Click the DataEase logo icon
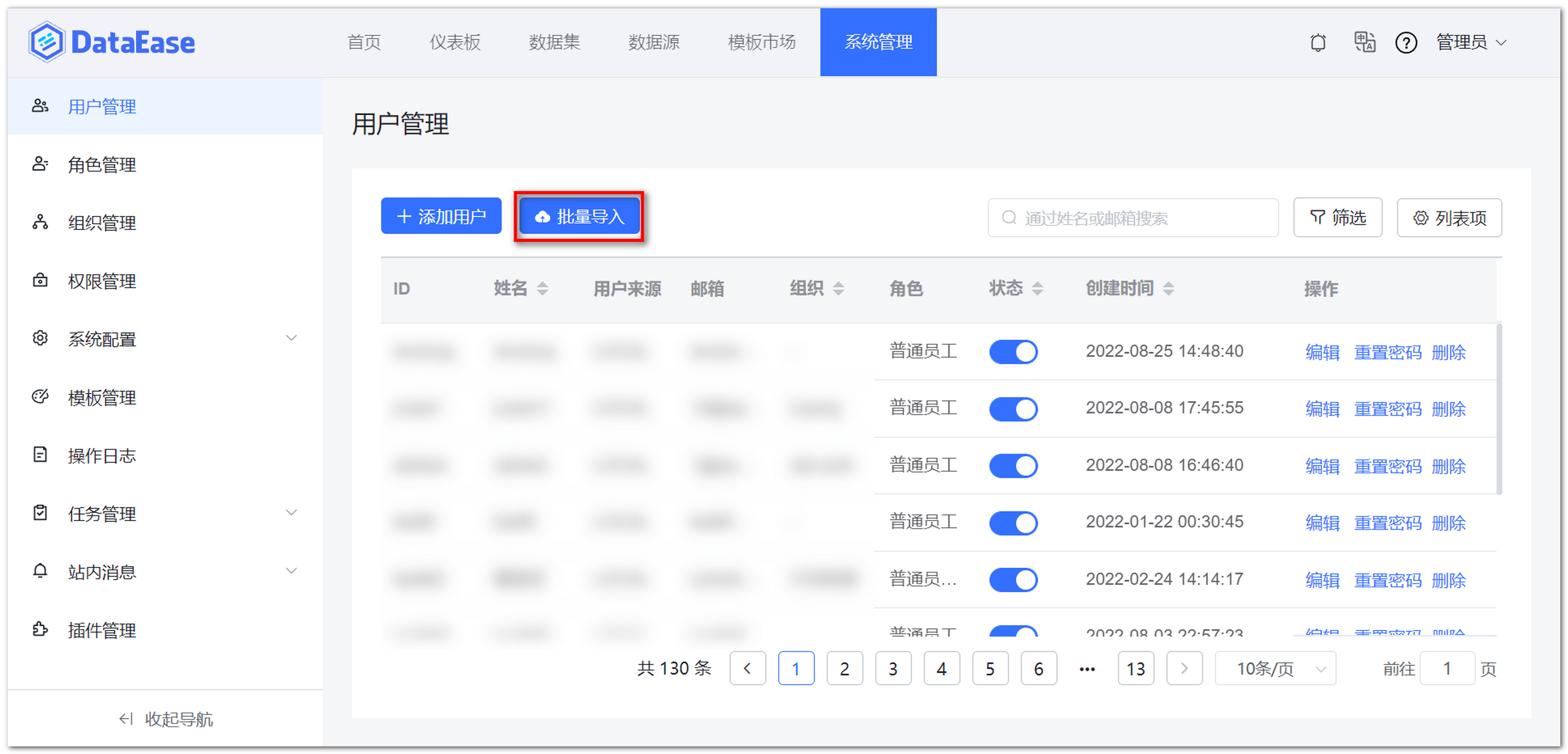1568x754 pixels. point(46,42)
